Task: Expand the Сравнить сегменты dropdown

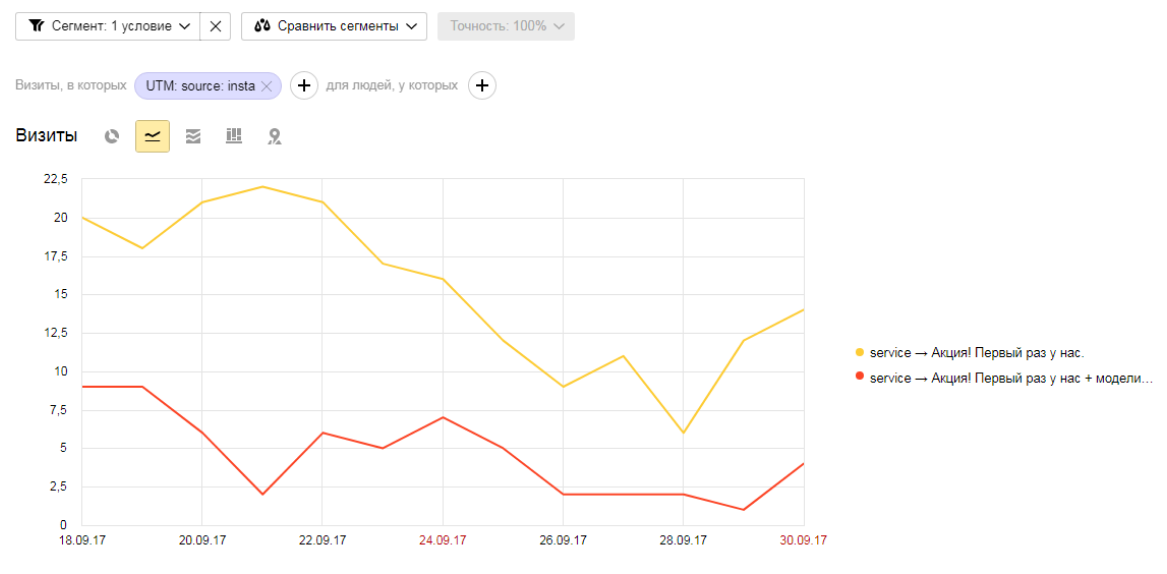Action: 334,26
